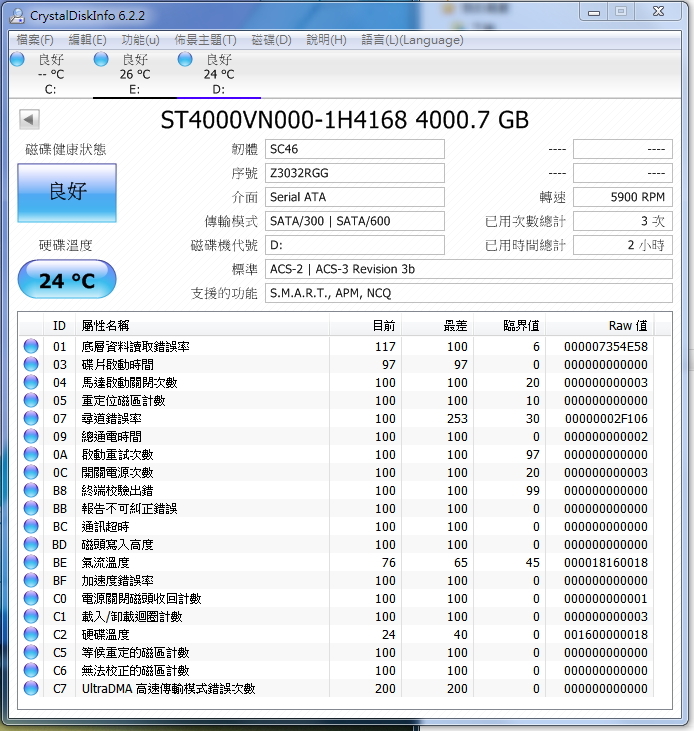The height and width of the screenshot is (731, 694).
Task: Click status orb of attribute BB row
Action: click(31, 508)
